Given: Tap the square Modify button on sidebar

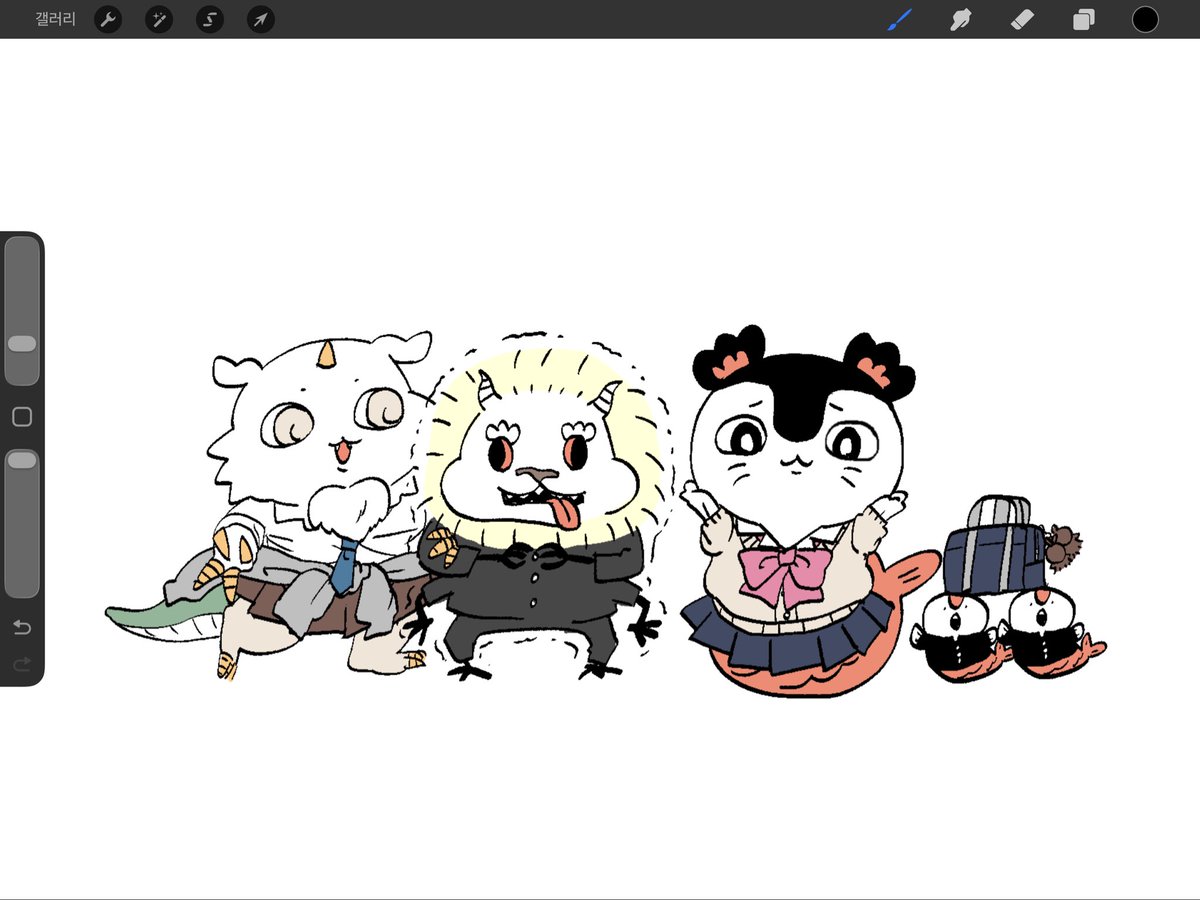Looking at the screenshot, I should pos(22,417).
